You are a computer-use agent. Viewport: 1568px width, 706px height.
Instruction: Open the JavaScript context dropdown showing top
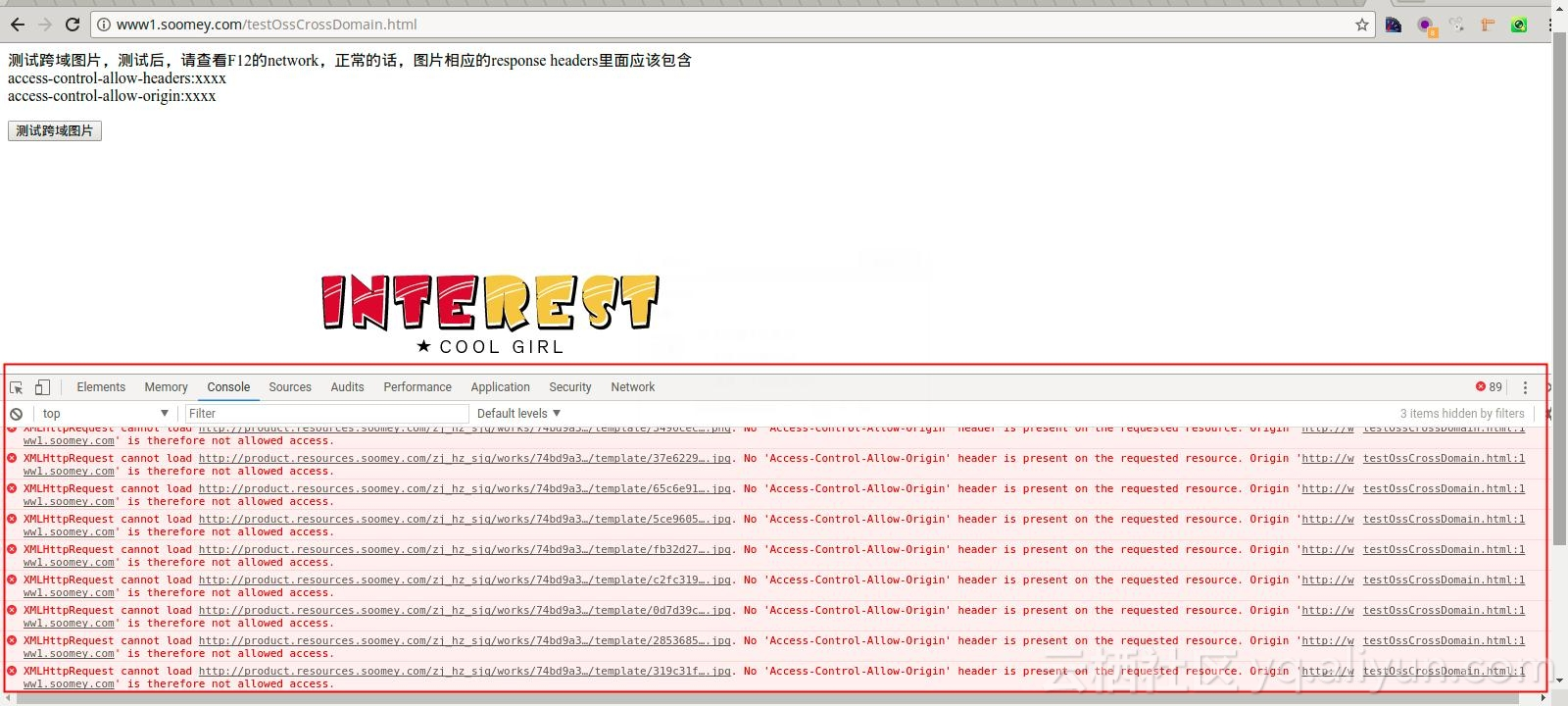(x=105, y=414)
